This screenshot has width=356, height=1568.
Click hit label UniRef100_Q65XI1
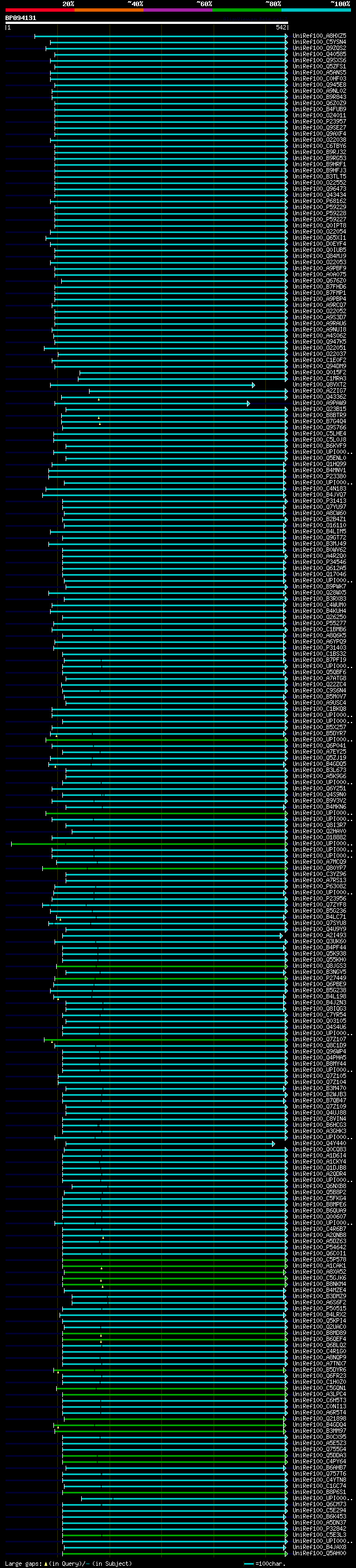[319, 238]
